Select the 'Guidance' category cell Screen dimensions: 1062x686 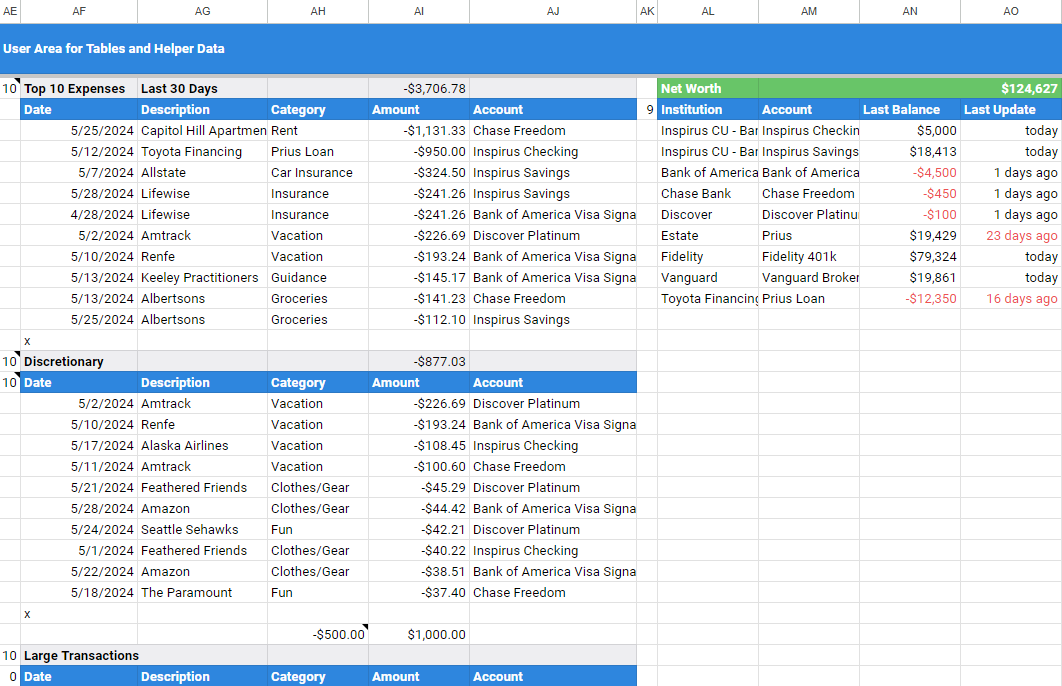[x=318, y=278]
